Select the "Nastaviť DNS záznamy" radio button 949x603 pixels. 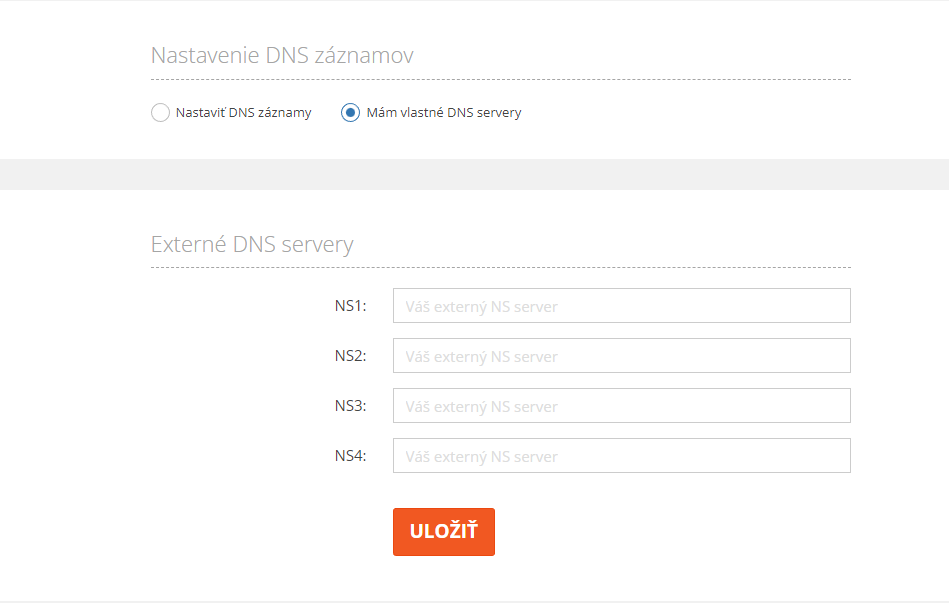click(x=160, y=113)
